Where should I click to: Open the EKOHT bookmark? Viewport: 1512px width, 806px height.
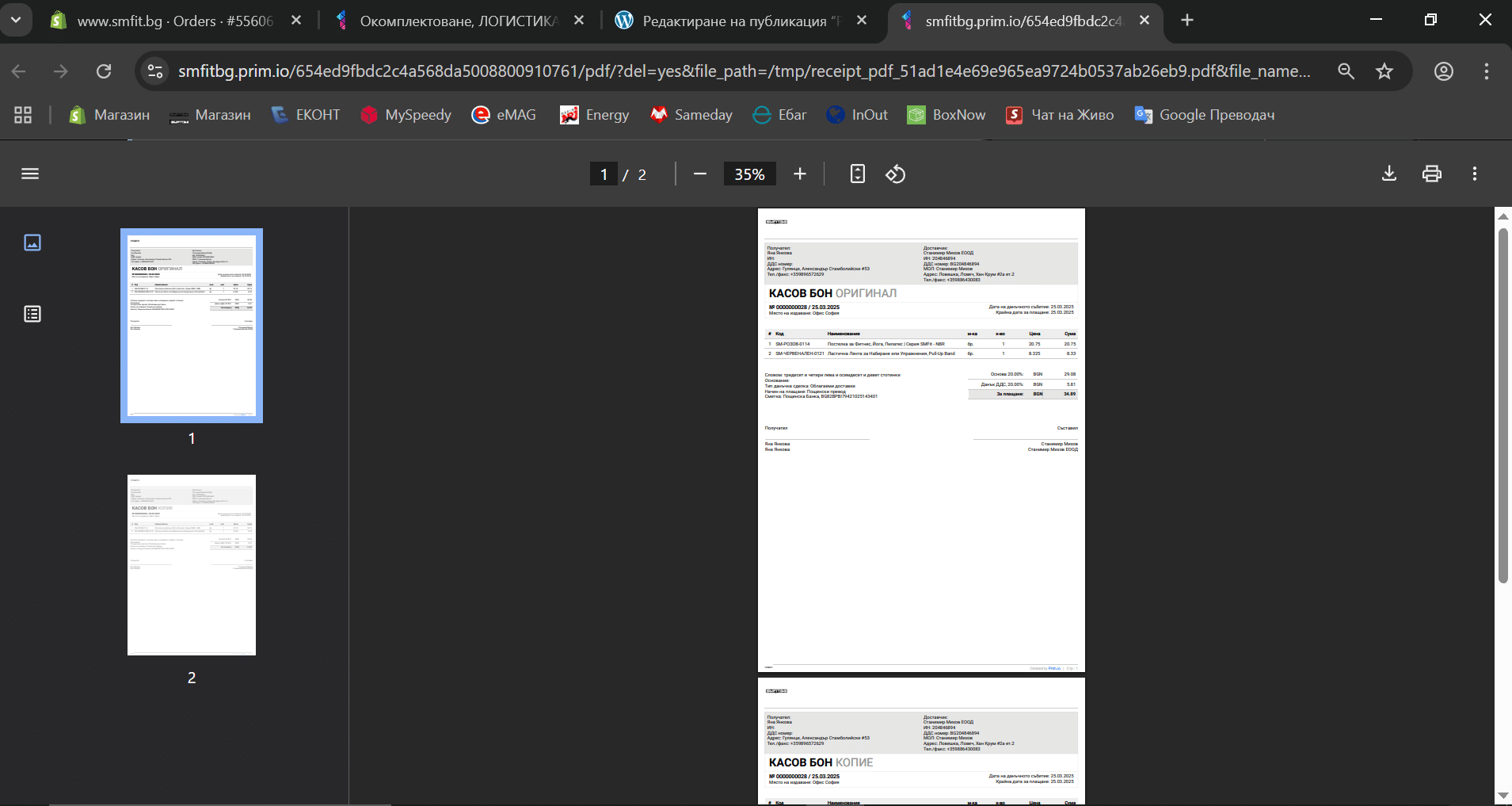point(306,115)
